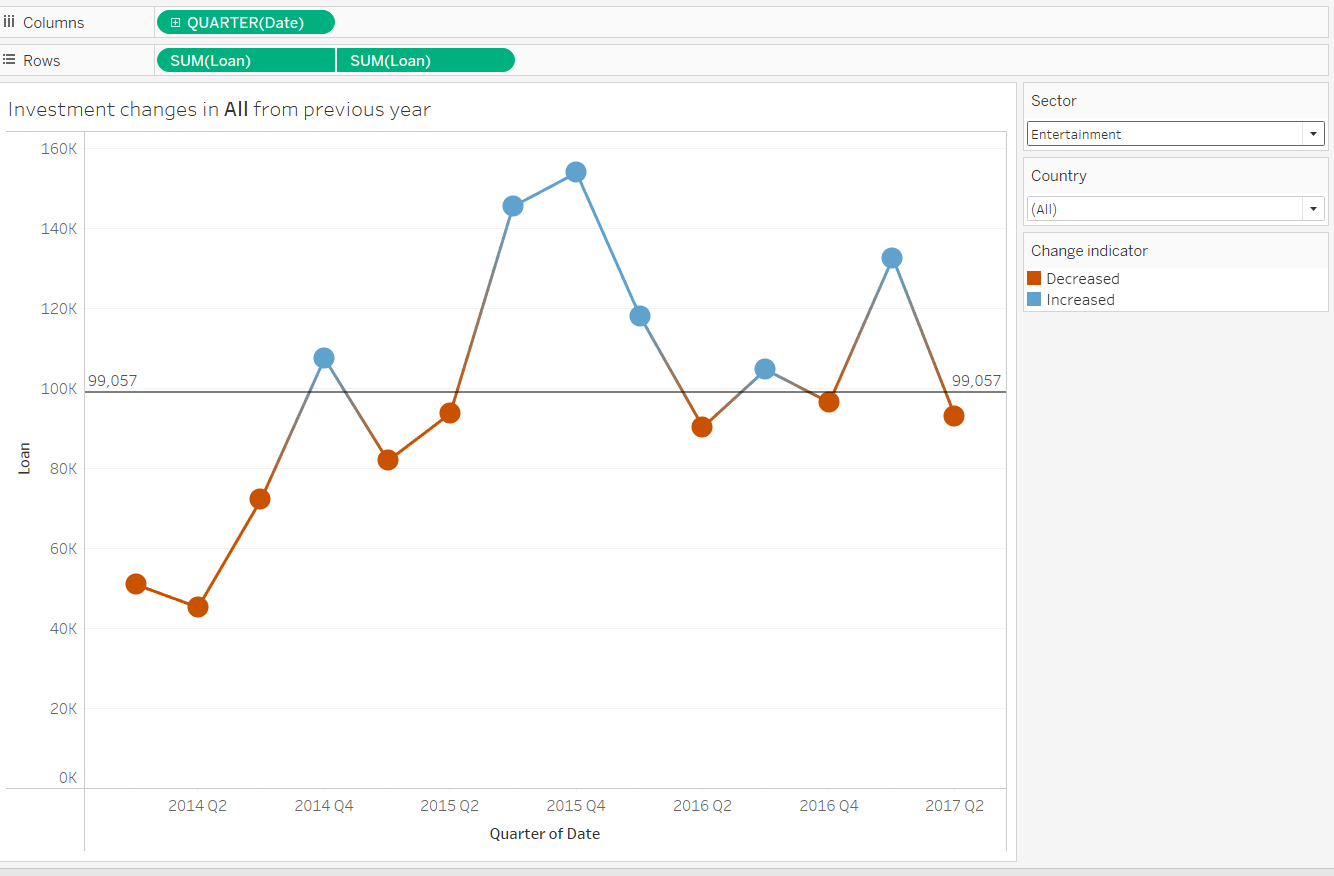1334x876 pixels.
Task: Click the Columns shelf icon
Action: coord(9,22)
